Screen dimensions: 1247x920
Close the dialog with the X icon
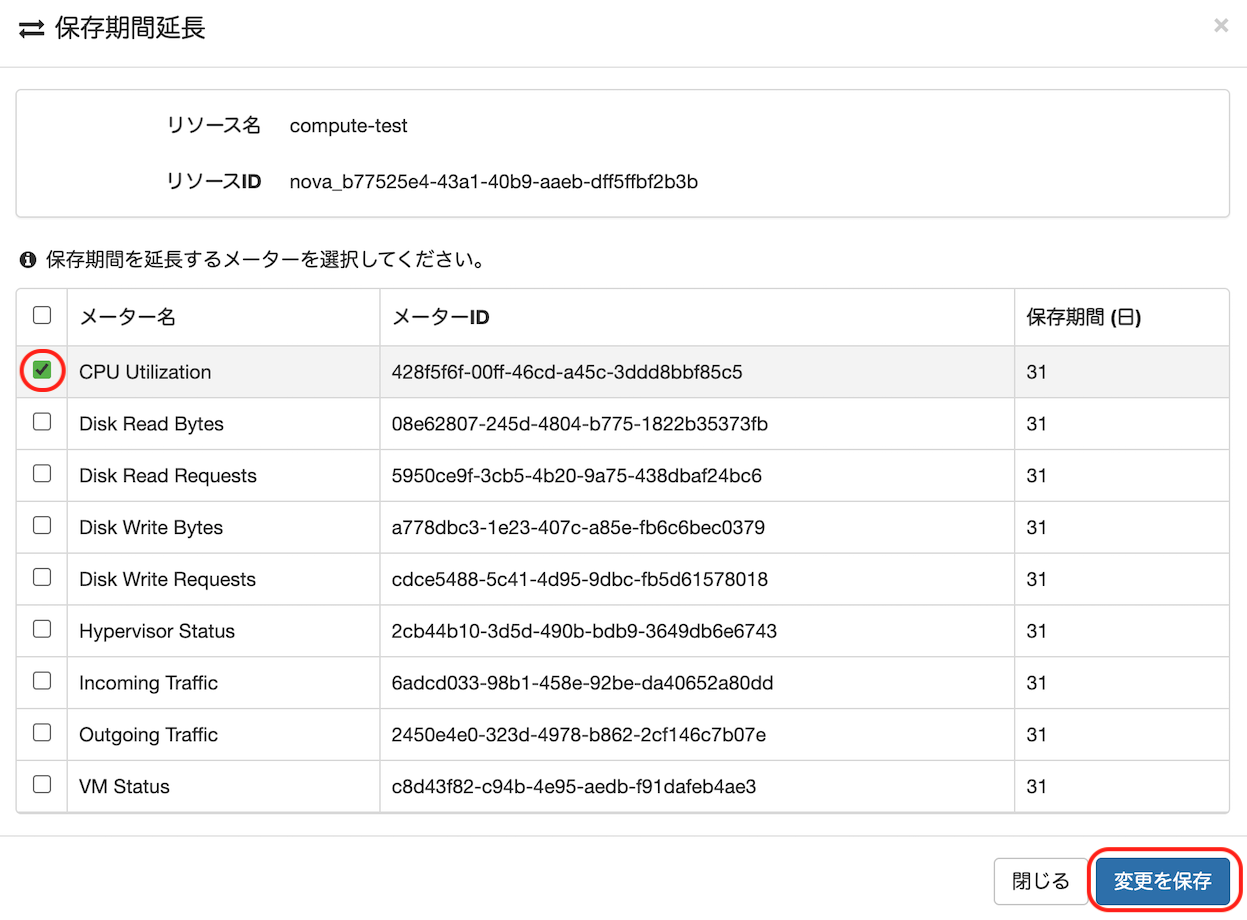click(x=1220, y=26)
